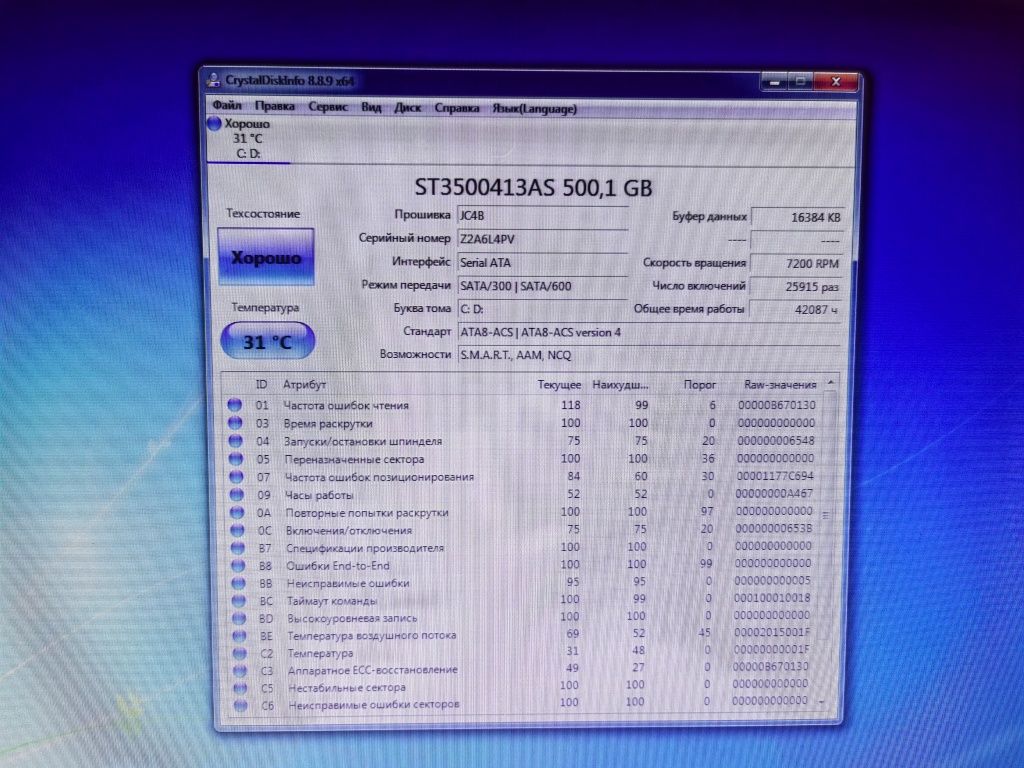Viewport: 1024px width, 768px height.
Task: Click the power-on count value 25915
Action: click(x=795, y=287)
